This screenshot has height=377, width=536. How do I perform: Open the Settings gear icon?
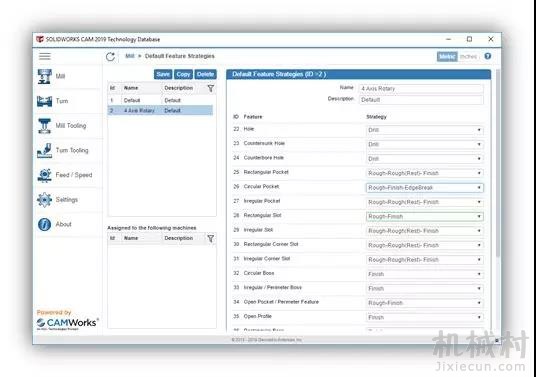click(x=45, y=200)
